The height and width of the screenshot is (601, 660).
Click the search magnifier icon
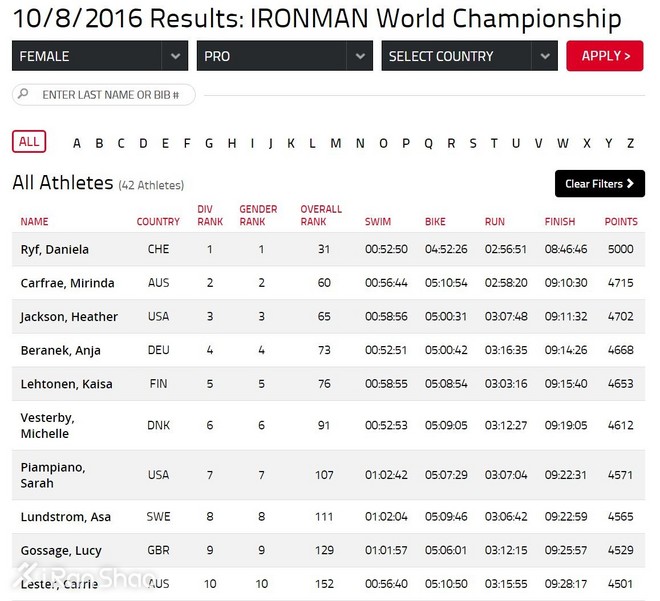23,95
